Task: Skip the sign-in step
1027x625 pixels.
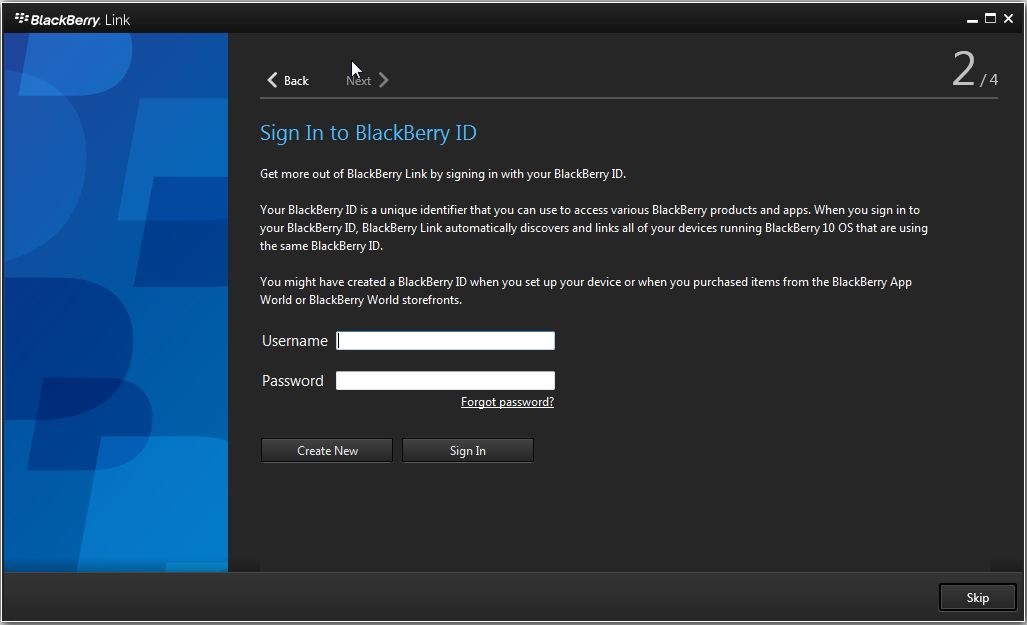Action: point(977,597)
